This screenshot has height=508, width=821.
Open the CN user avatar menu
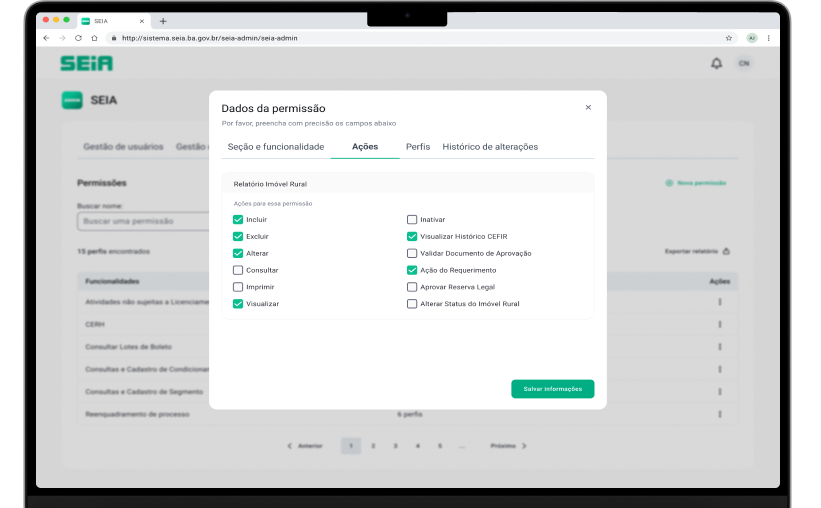(x=743, y=63)
